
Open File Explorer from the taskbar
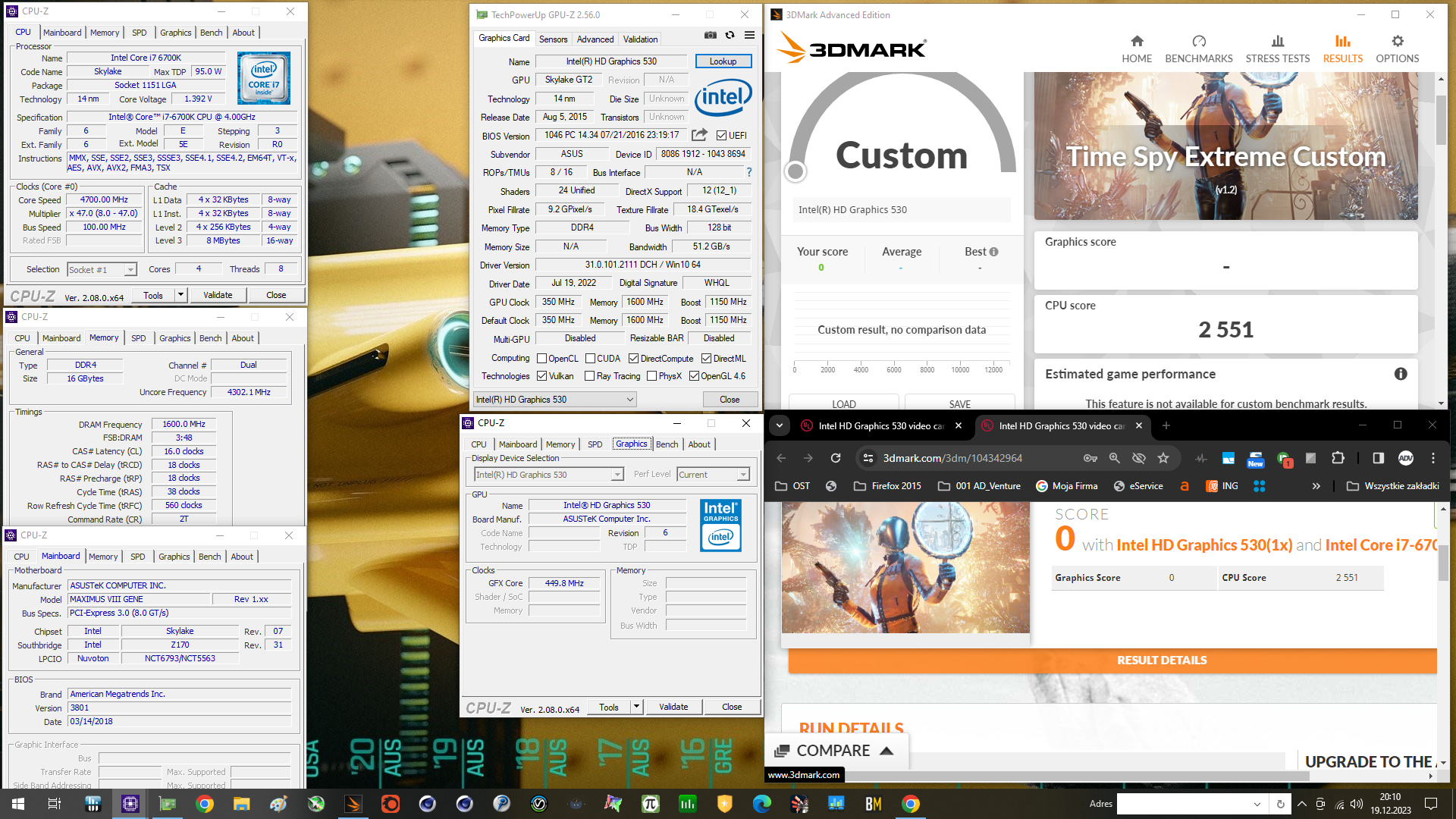pyautogui.click(x=242, y=804)
